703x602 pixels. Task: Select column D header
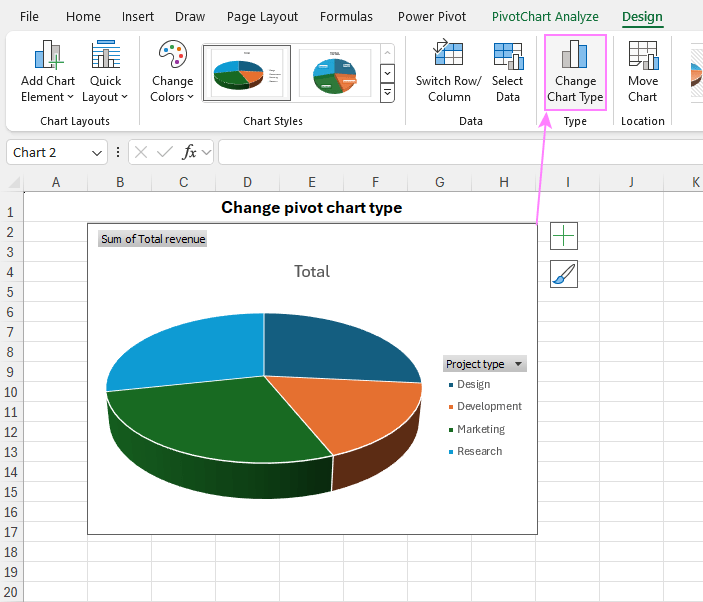pyautogui.click(x=247, y=182)
